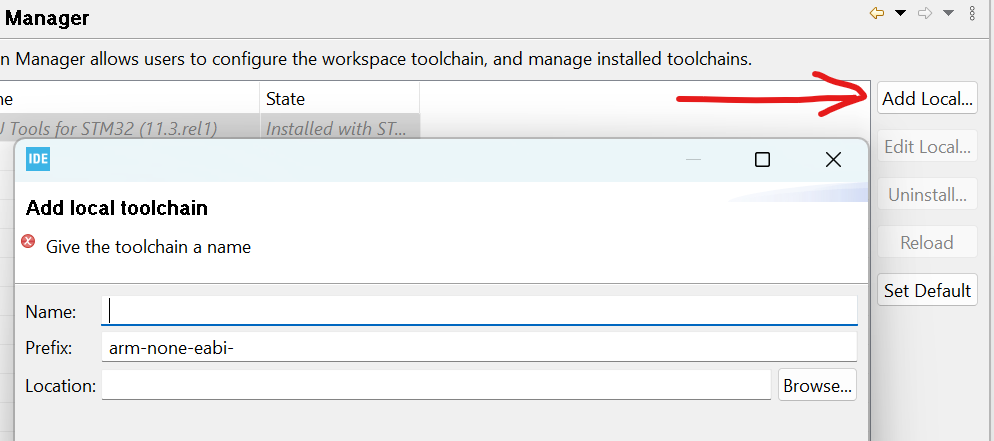994x441 pixels.
Task: Click the Reload button
Action: (927, 242)
